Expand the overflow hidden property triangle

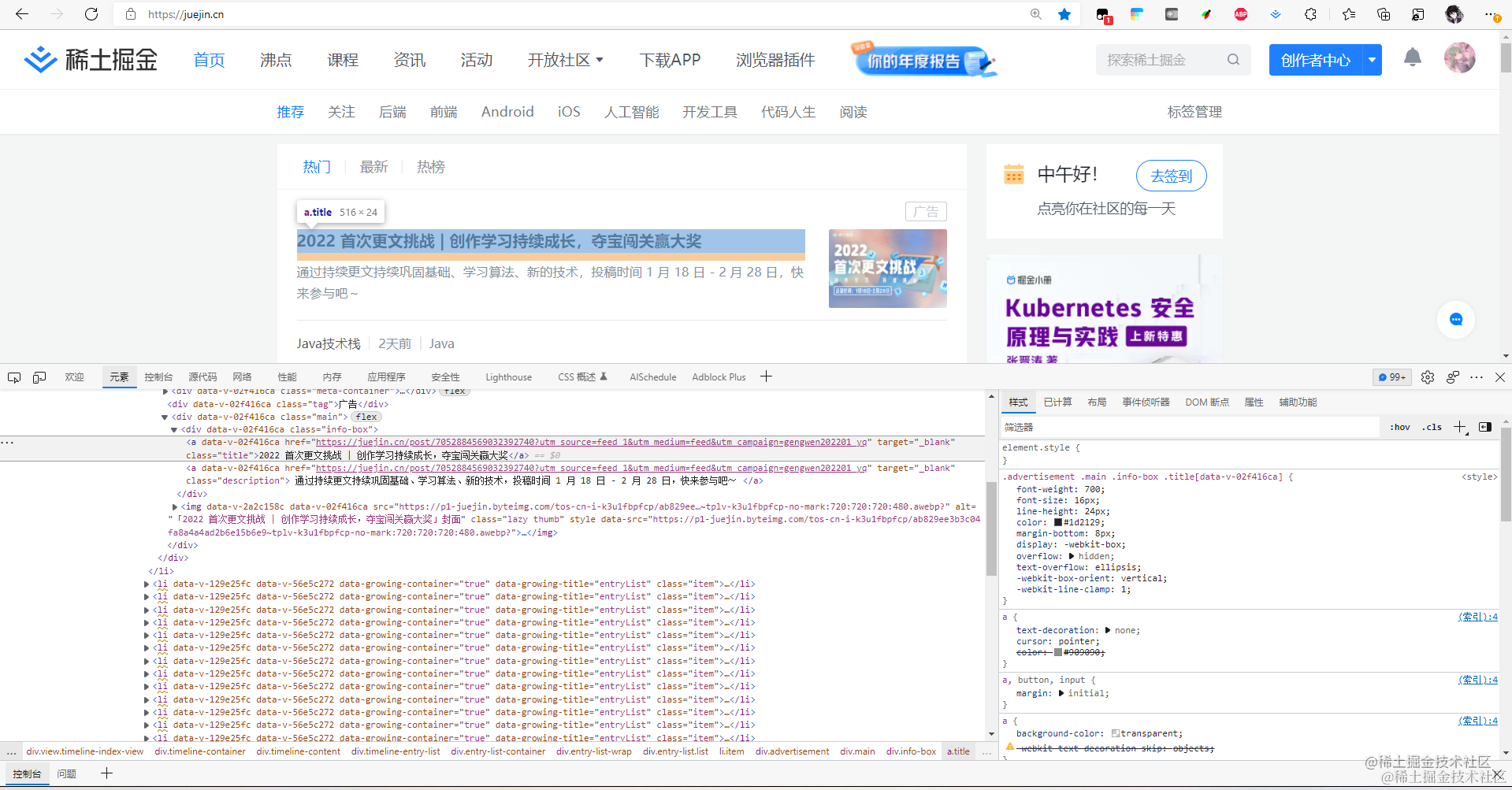point(1072,556)
